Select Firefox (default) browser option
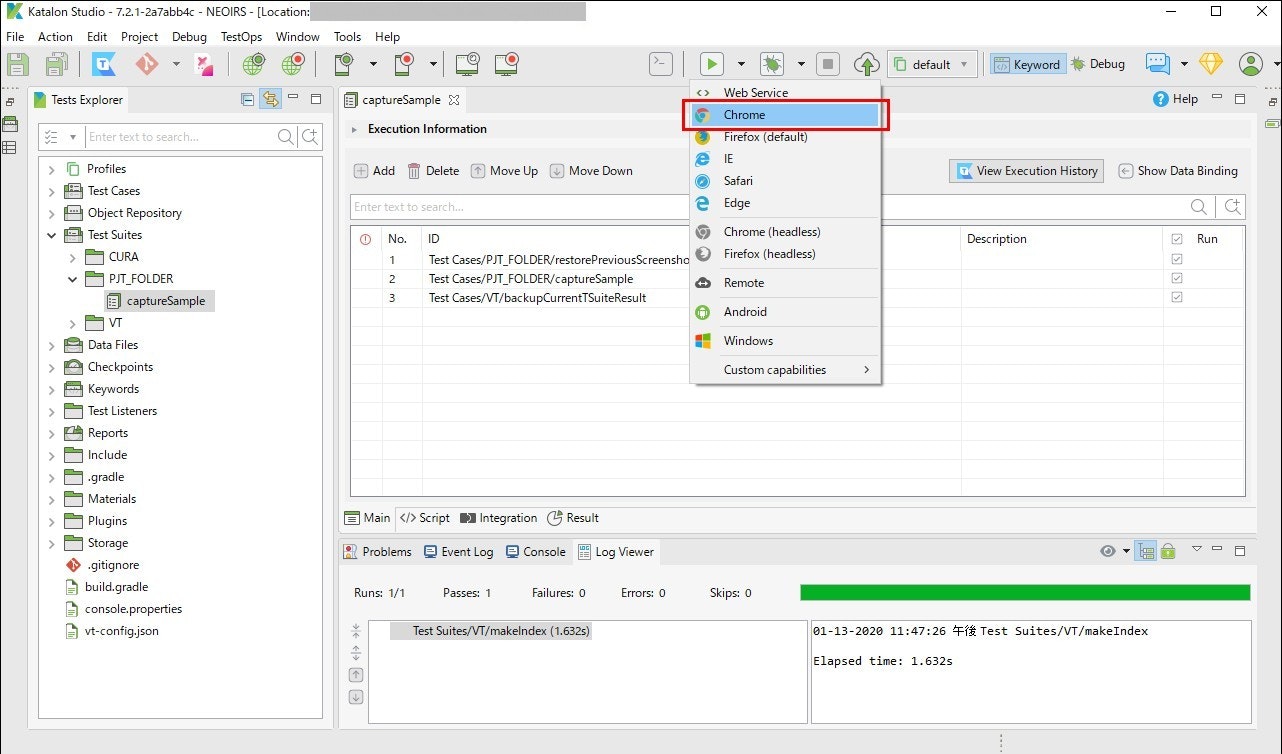The width and height of the screenshot is (1282, 754). point(785,137)
